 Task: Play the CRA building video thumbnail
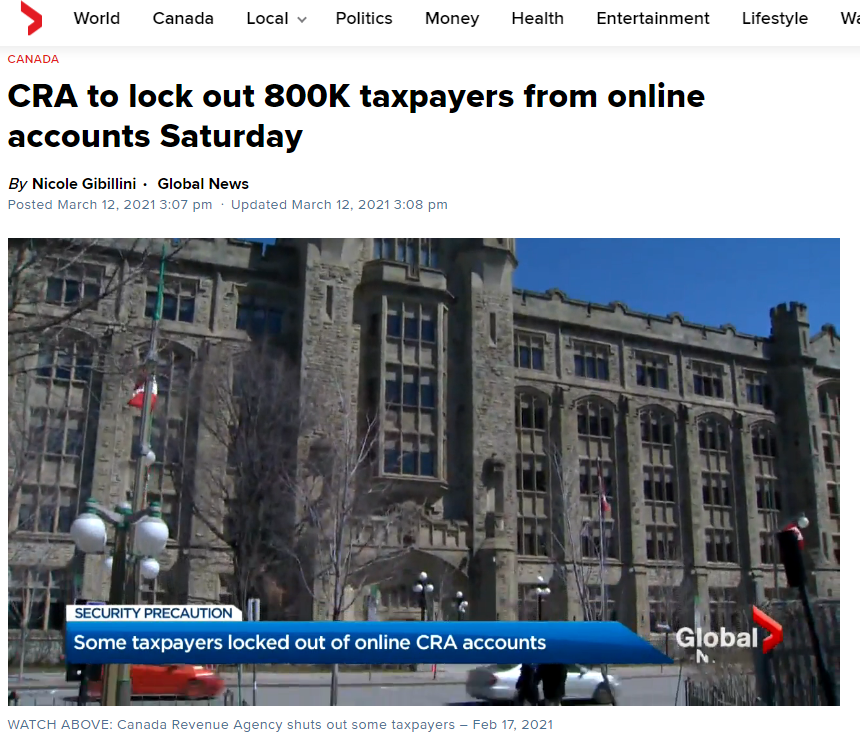(x=423, y=471)
